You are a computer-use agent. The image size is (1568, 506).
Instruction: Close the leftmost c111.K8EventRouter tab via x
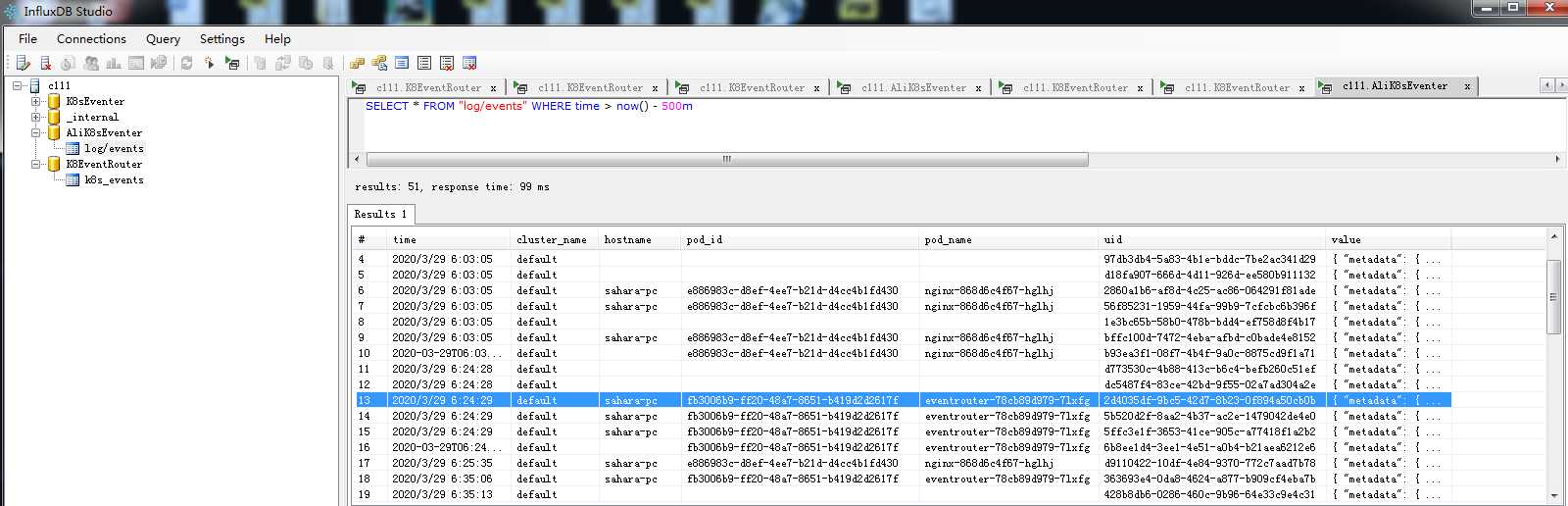[x=493, y=88]
